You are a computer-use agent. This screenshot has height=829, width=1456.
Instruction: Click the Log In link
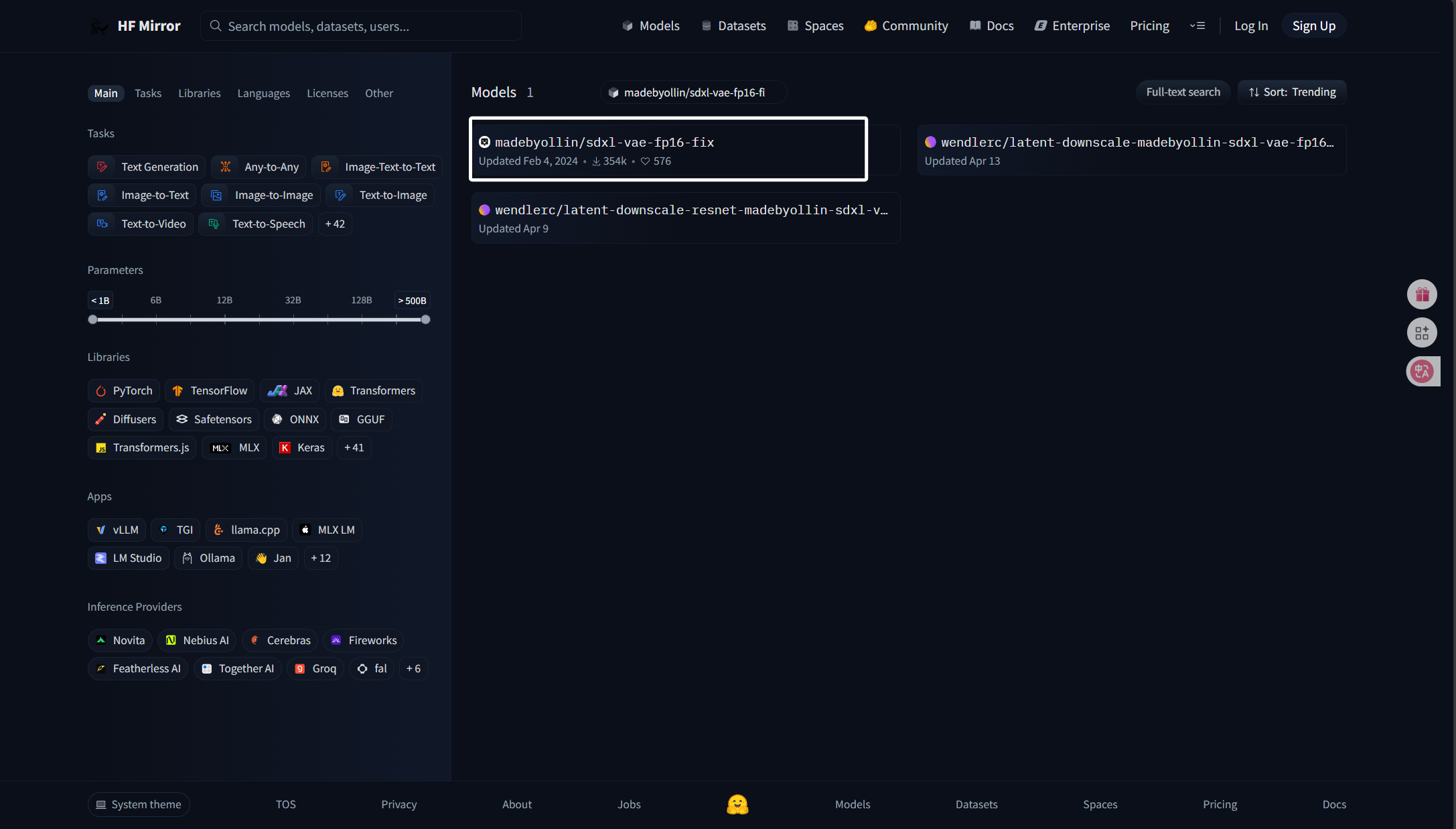coord(1251,25)
